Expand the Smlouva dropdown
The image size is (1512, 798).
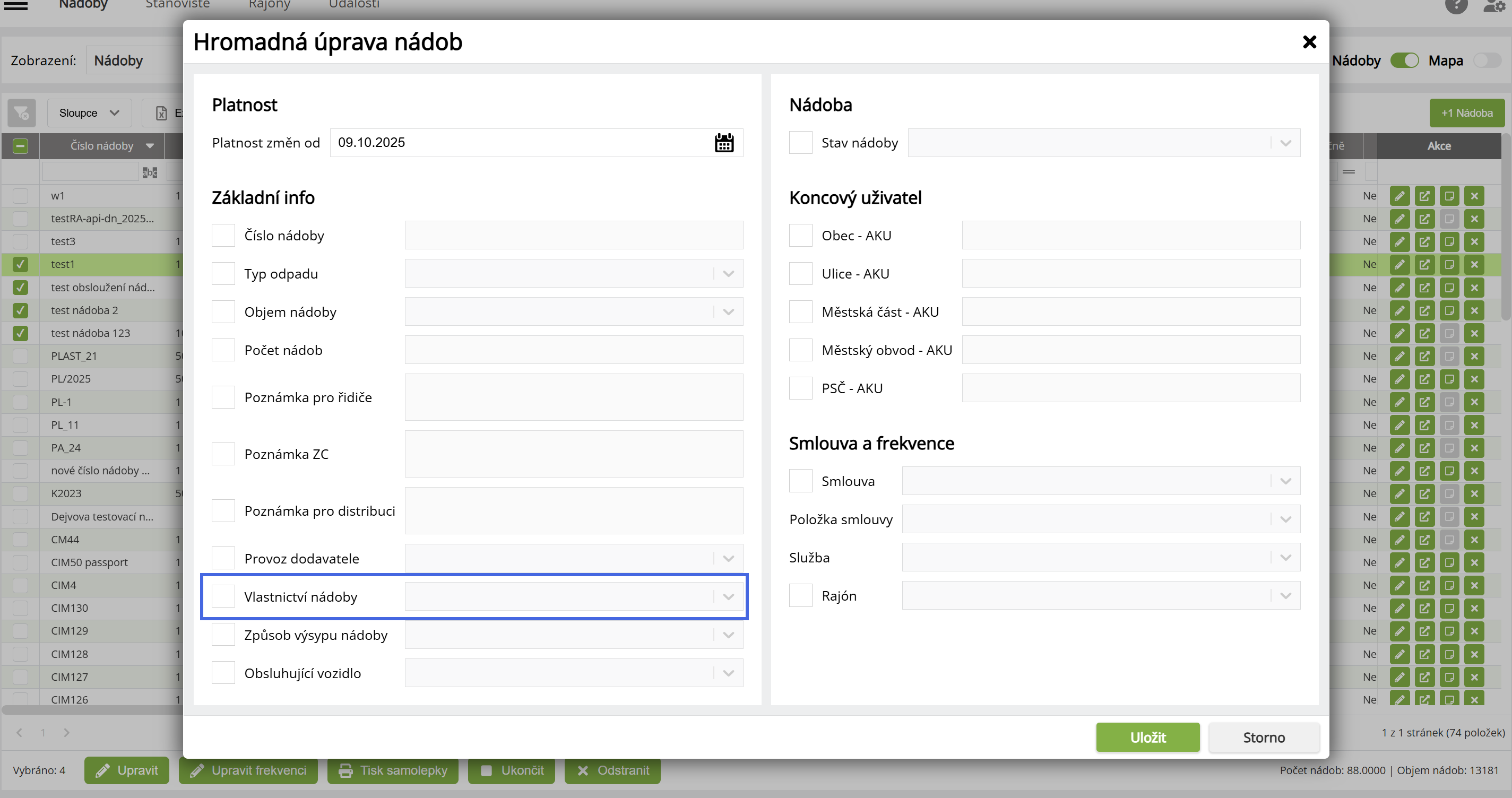click(x=1285, y=481)
